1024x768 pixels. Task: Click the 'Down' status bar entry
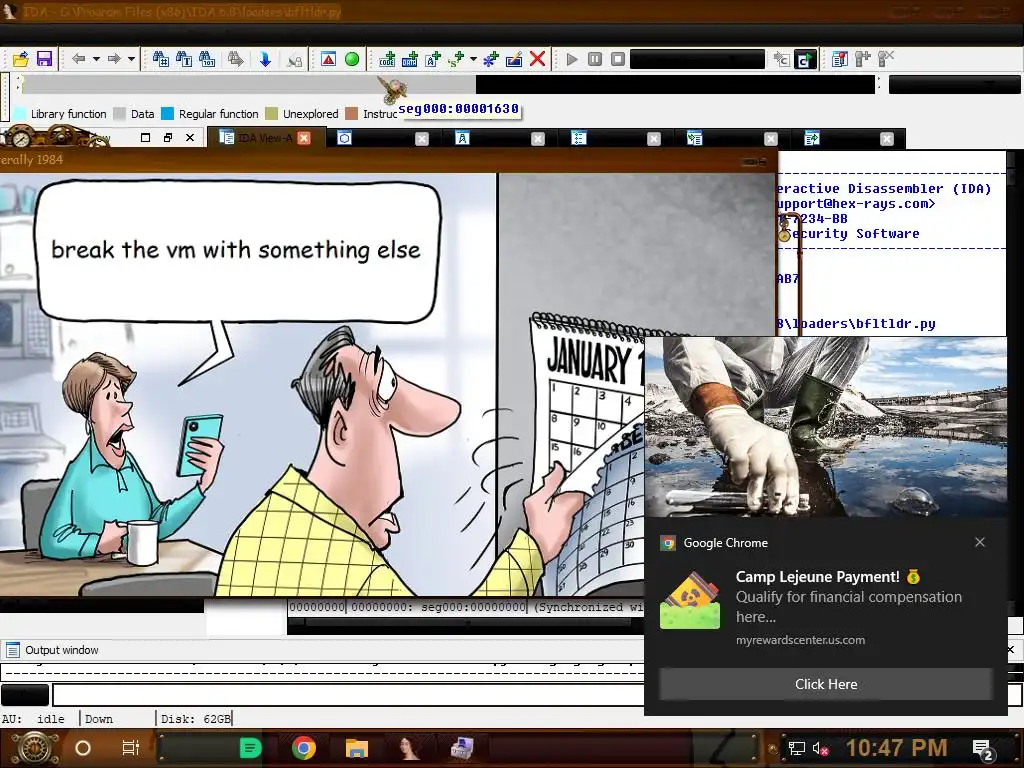pos(99,718)
